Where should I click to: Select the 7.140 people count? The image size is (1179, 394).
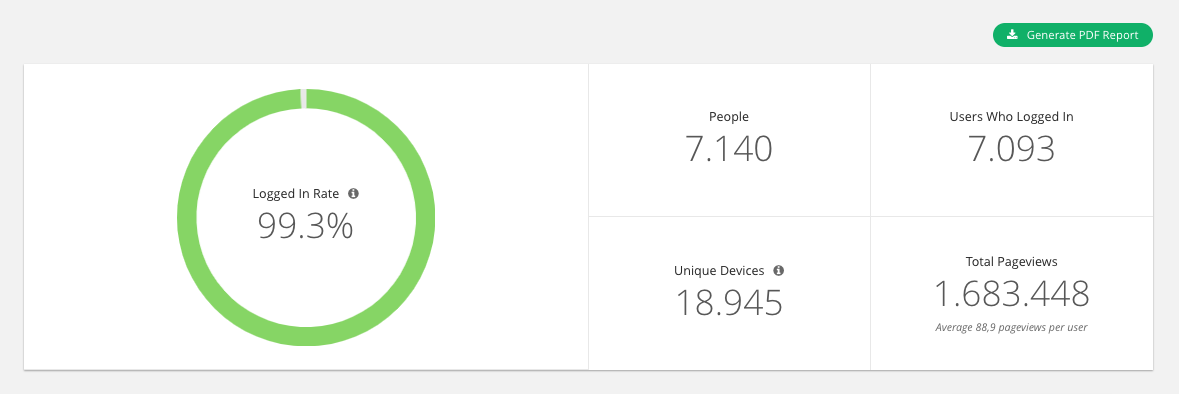729,148
